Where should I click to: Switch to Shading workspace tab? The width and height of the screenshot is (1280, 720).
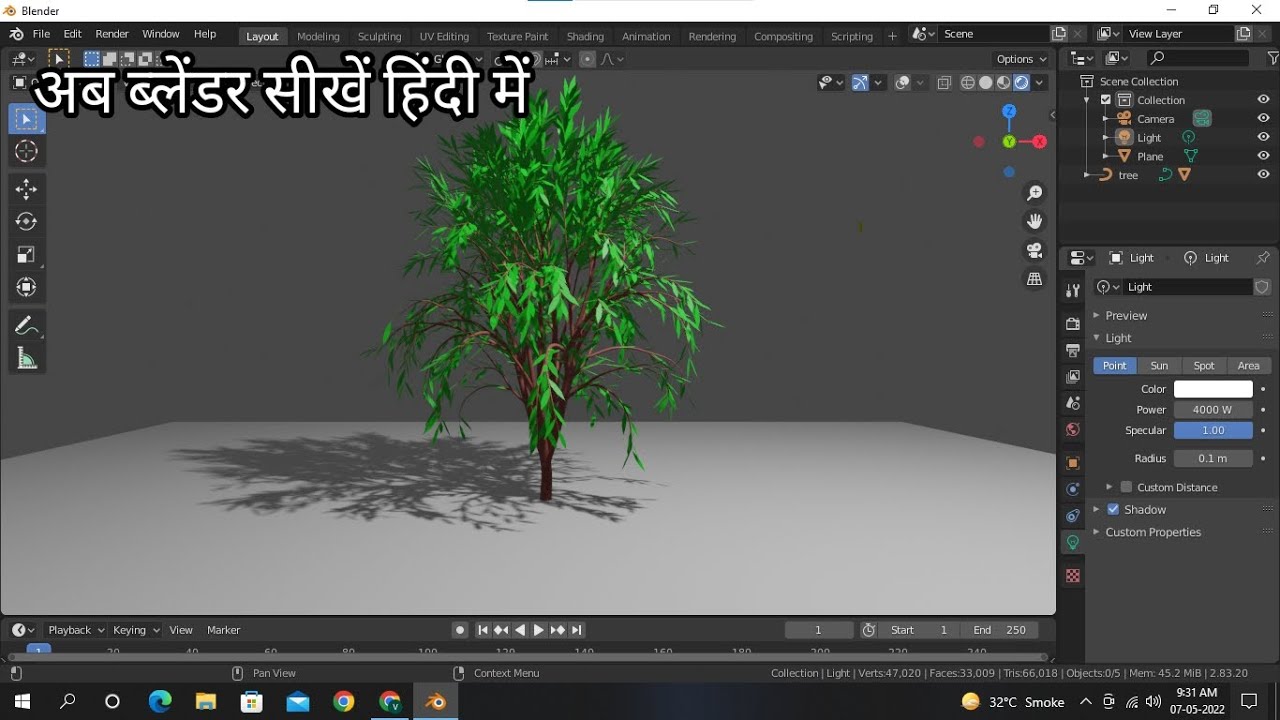tap(585, 36)
